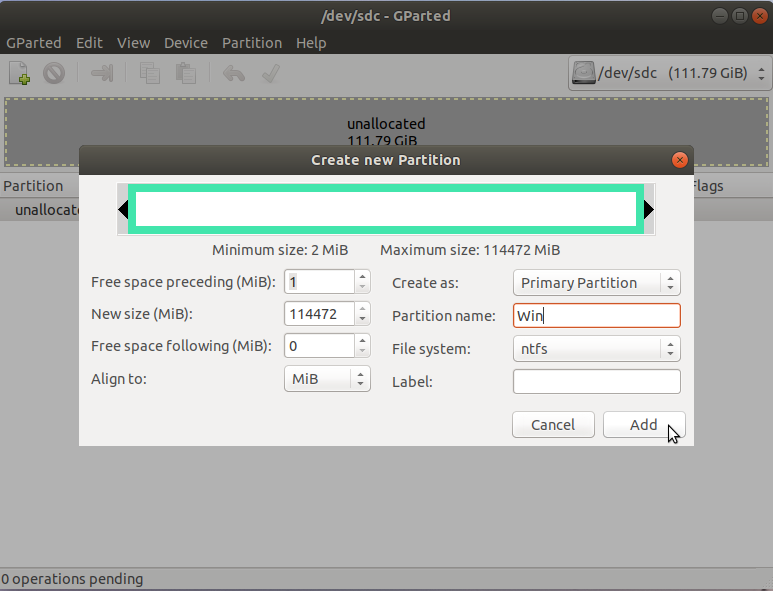Open the /dev/sdc device selector dropdown
773x591 pixels.
[668, 73]
